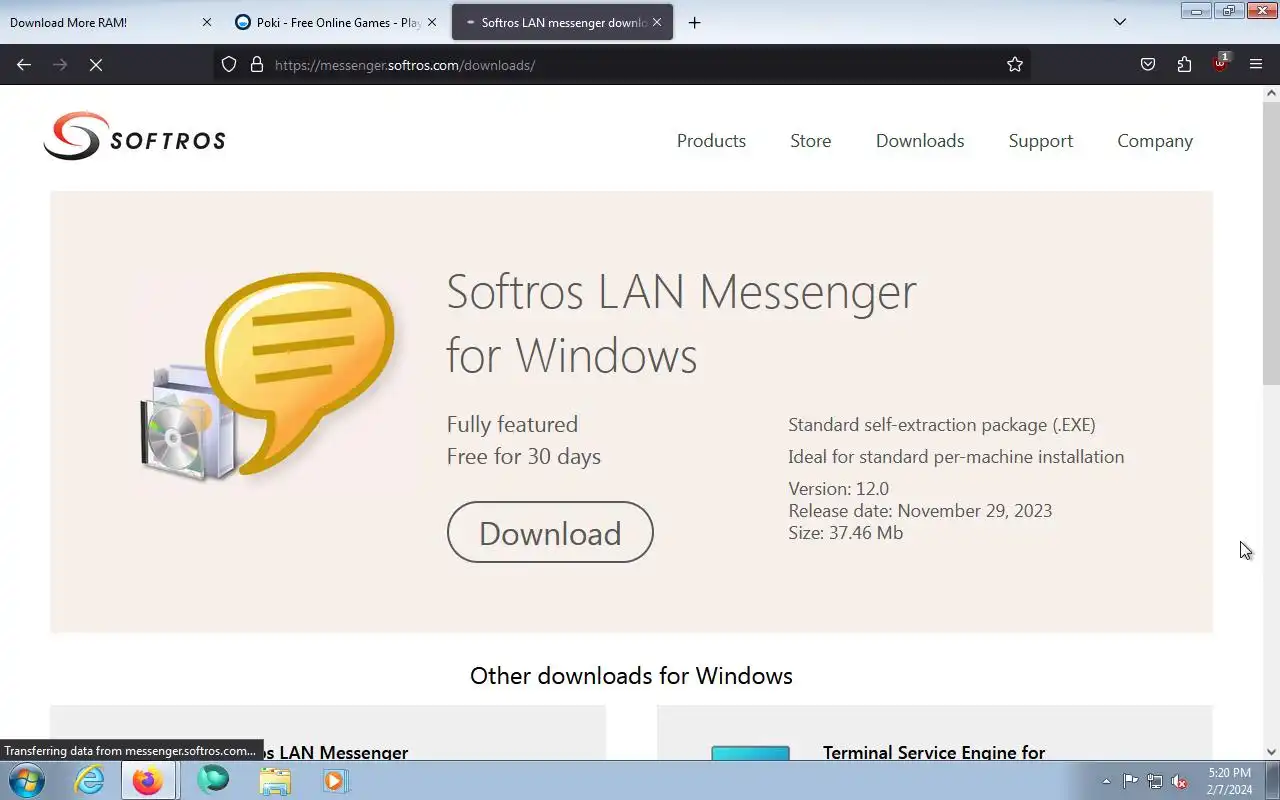Open the Support menu item

point(1040,141)
